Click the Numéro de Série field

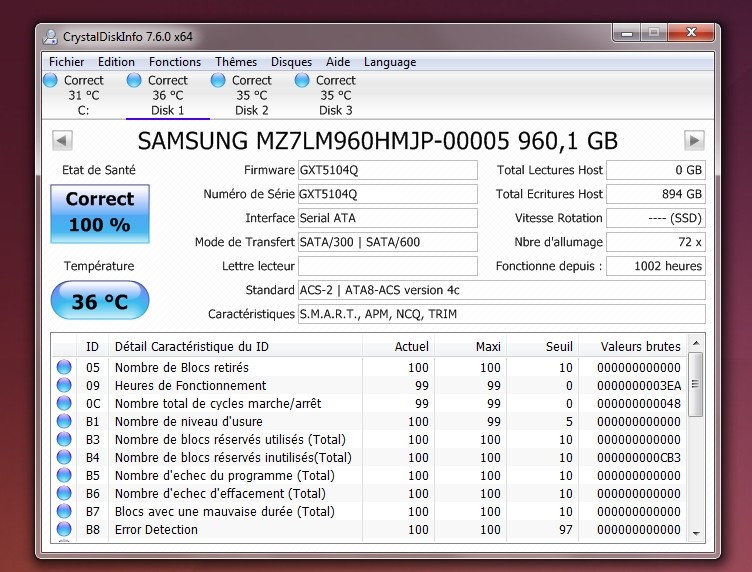(388, 194)
